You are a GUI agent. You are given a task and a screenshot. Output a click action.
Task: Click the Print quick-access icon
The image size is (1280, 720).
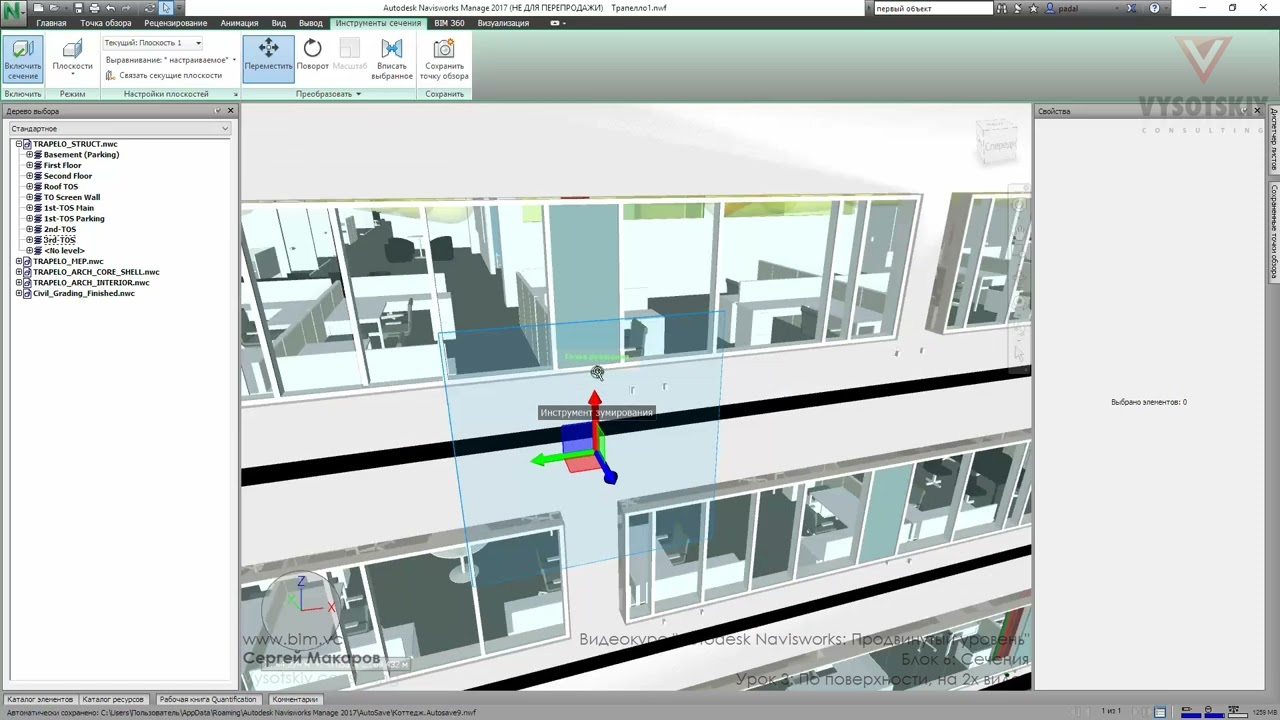[93, 8]
